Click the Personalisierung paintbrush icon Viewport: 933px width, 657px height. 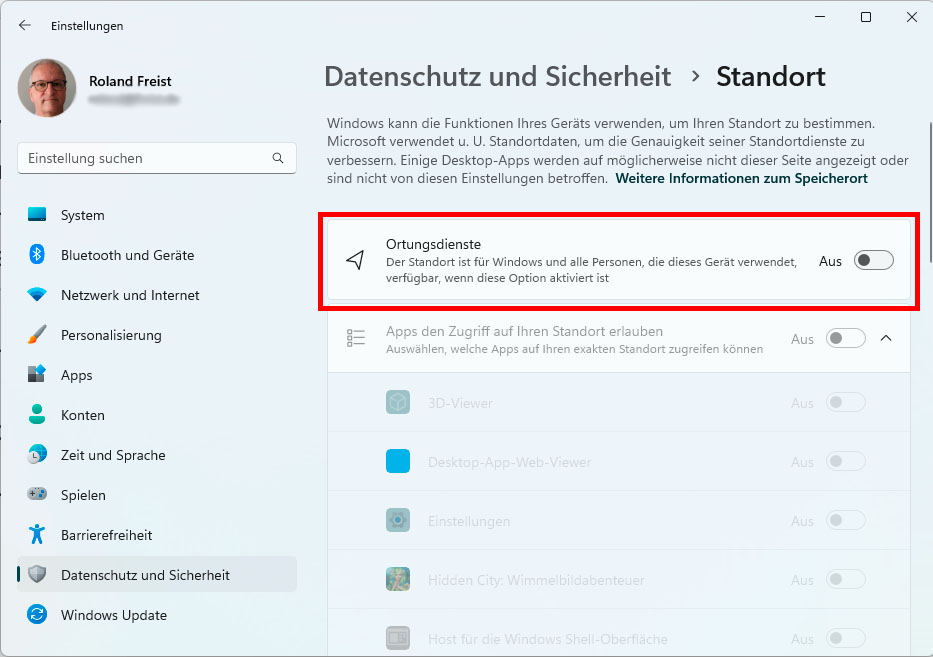(x=37, y=334)
